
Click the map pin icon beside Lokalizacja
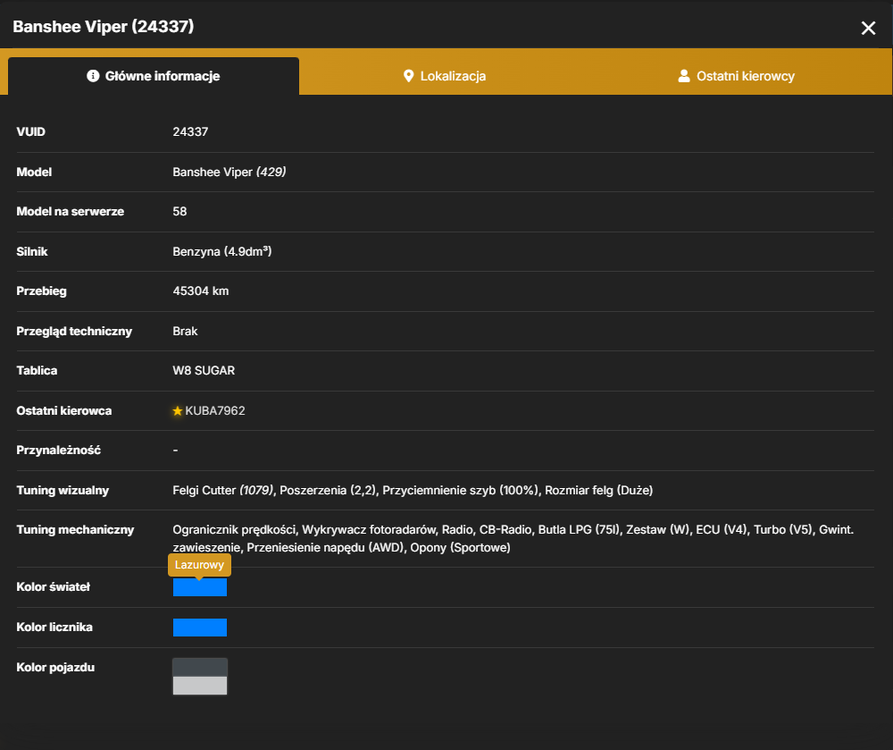click(408, 76)
